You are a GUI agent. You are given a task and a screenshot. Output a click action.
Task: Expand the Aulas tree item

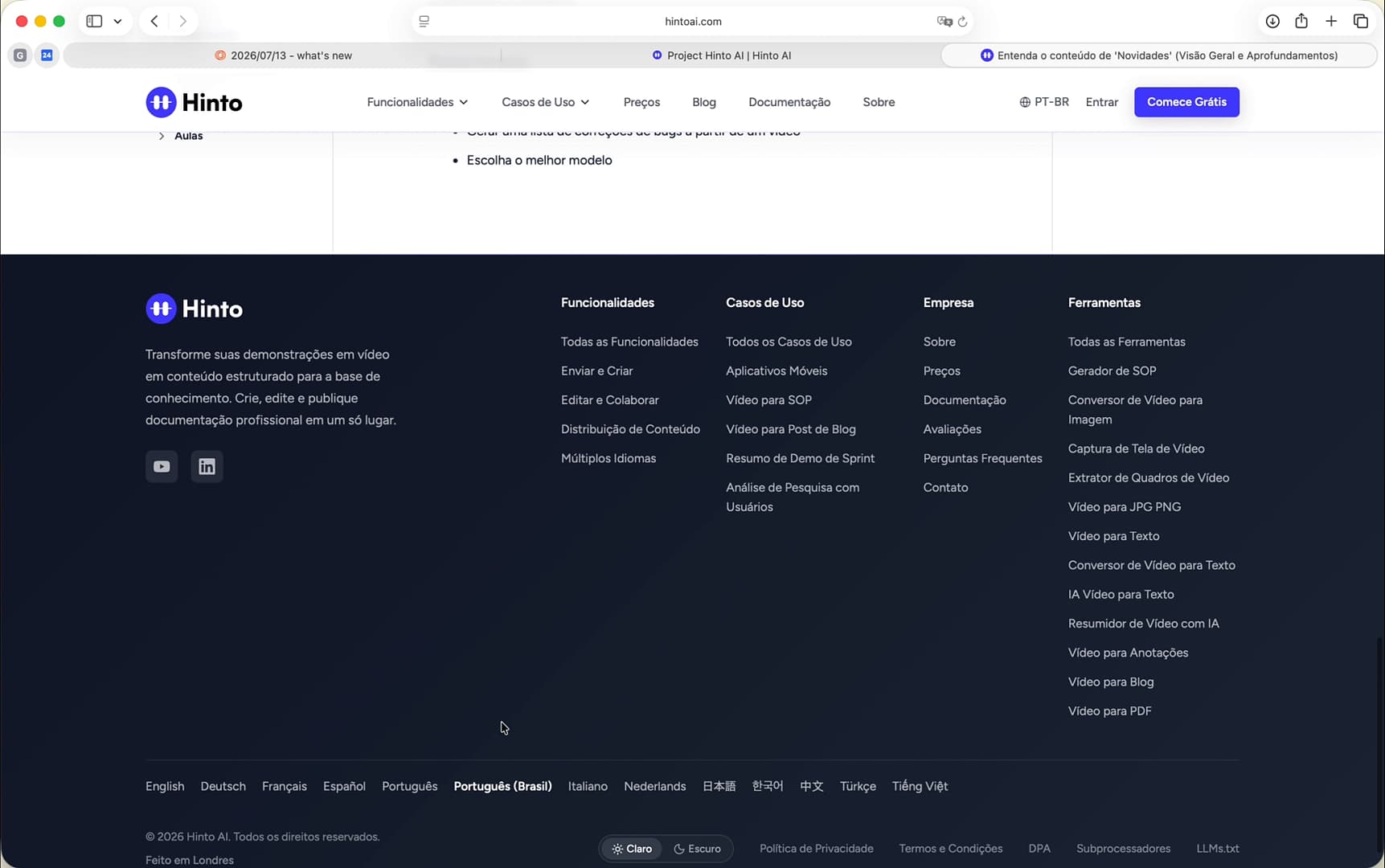[180, 136]
